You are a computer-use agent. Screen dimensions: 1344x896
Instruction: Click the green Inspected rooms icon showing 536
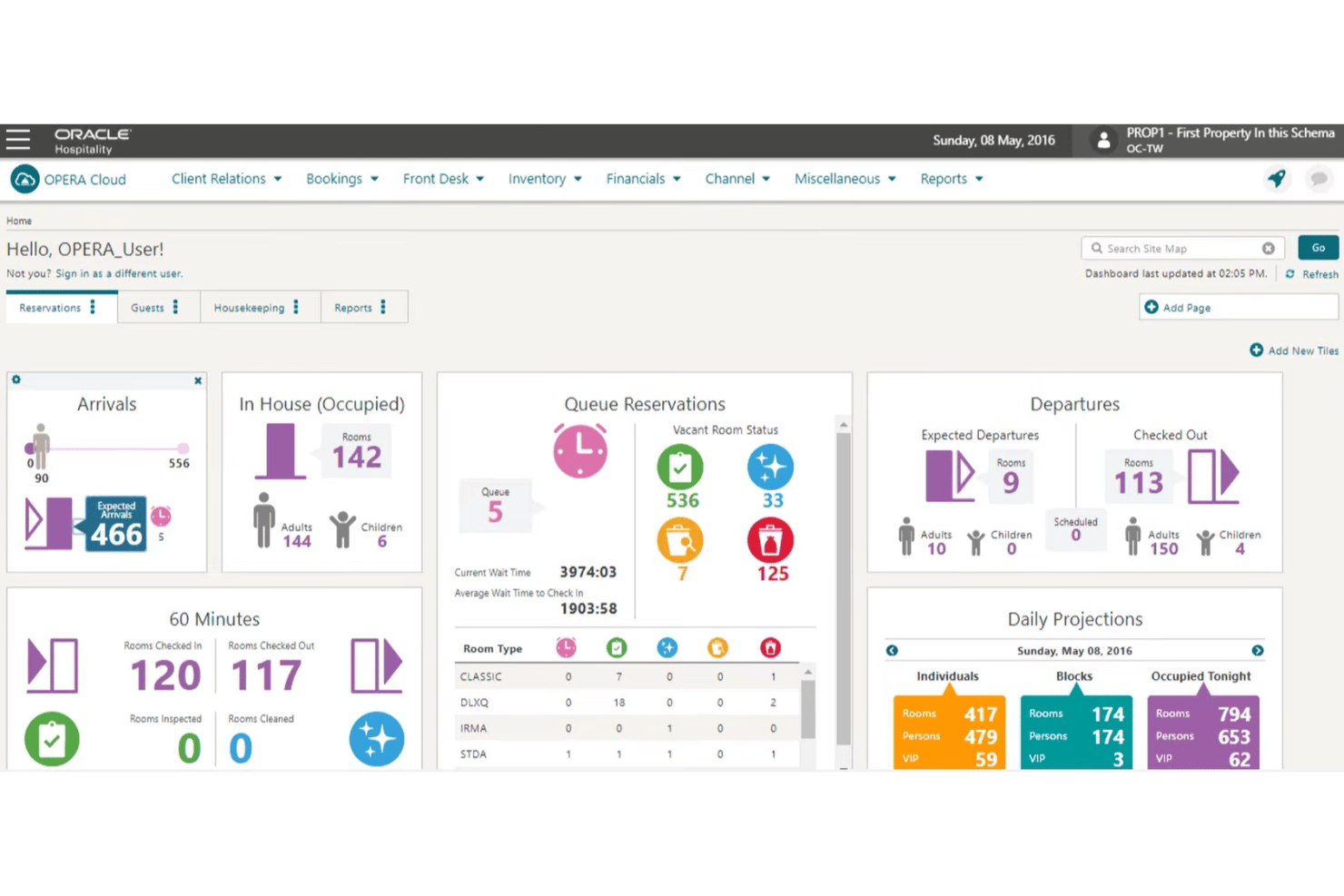680,467
